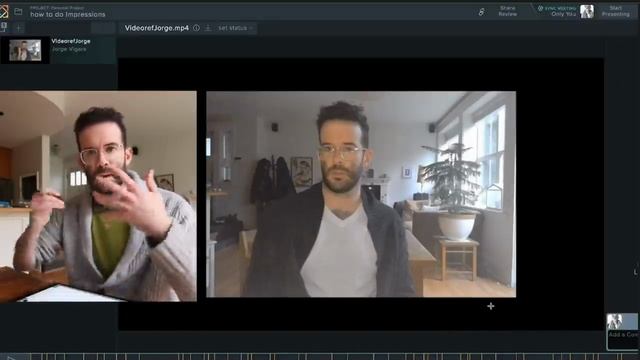The height and width of the screenshot is (360, 640).
Task: Click the user avatar in top bar
Action: tap(587, 11)
